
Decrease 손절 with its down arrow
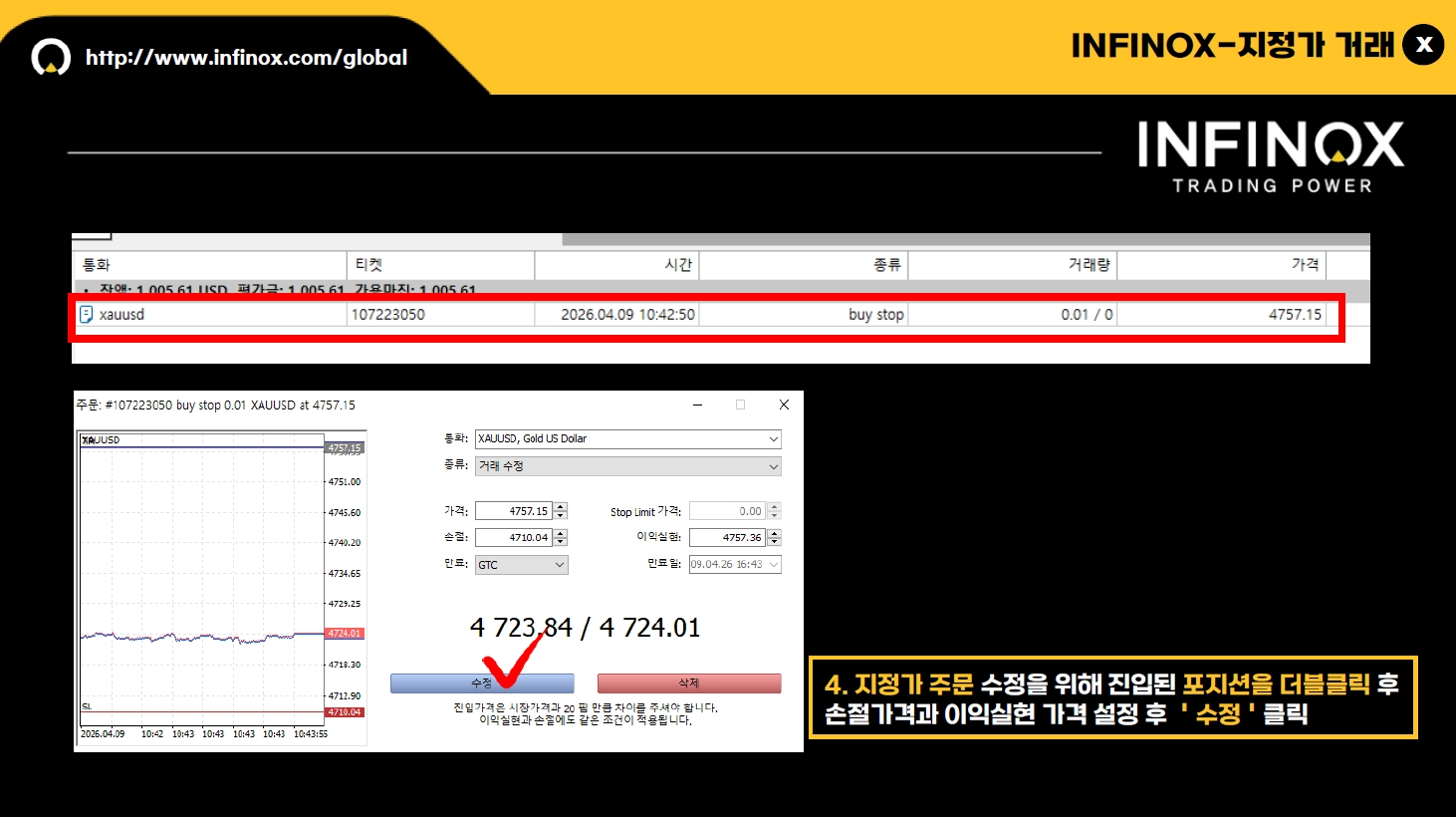click(561, 541)
